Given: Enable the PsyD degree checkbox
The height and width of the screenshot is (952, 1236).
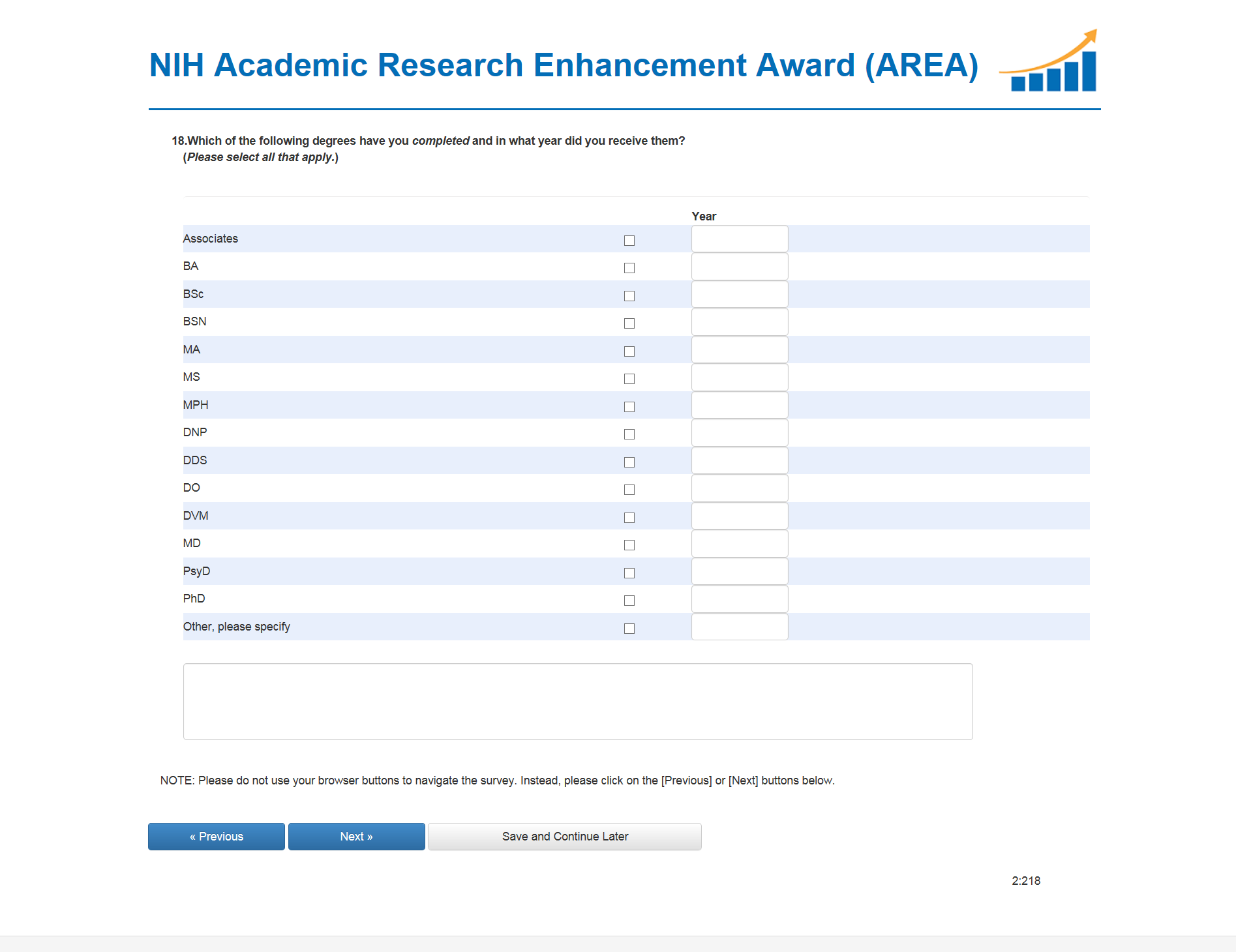Looking at the screenshot, I should [629, 573].
